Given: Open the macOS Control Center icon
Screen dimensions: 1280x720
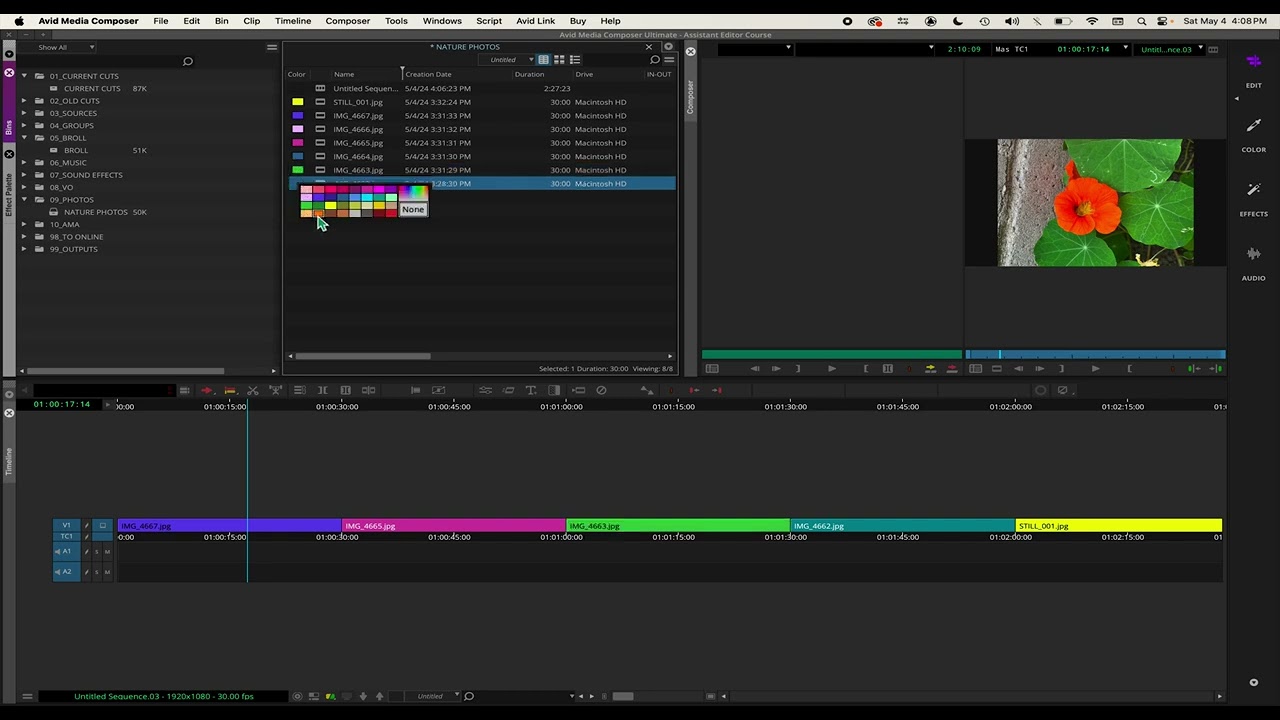Looking at the screenshot, I should click(1164, 21).
